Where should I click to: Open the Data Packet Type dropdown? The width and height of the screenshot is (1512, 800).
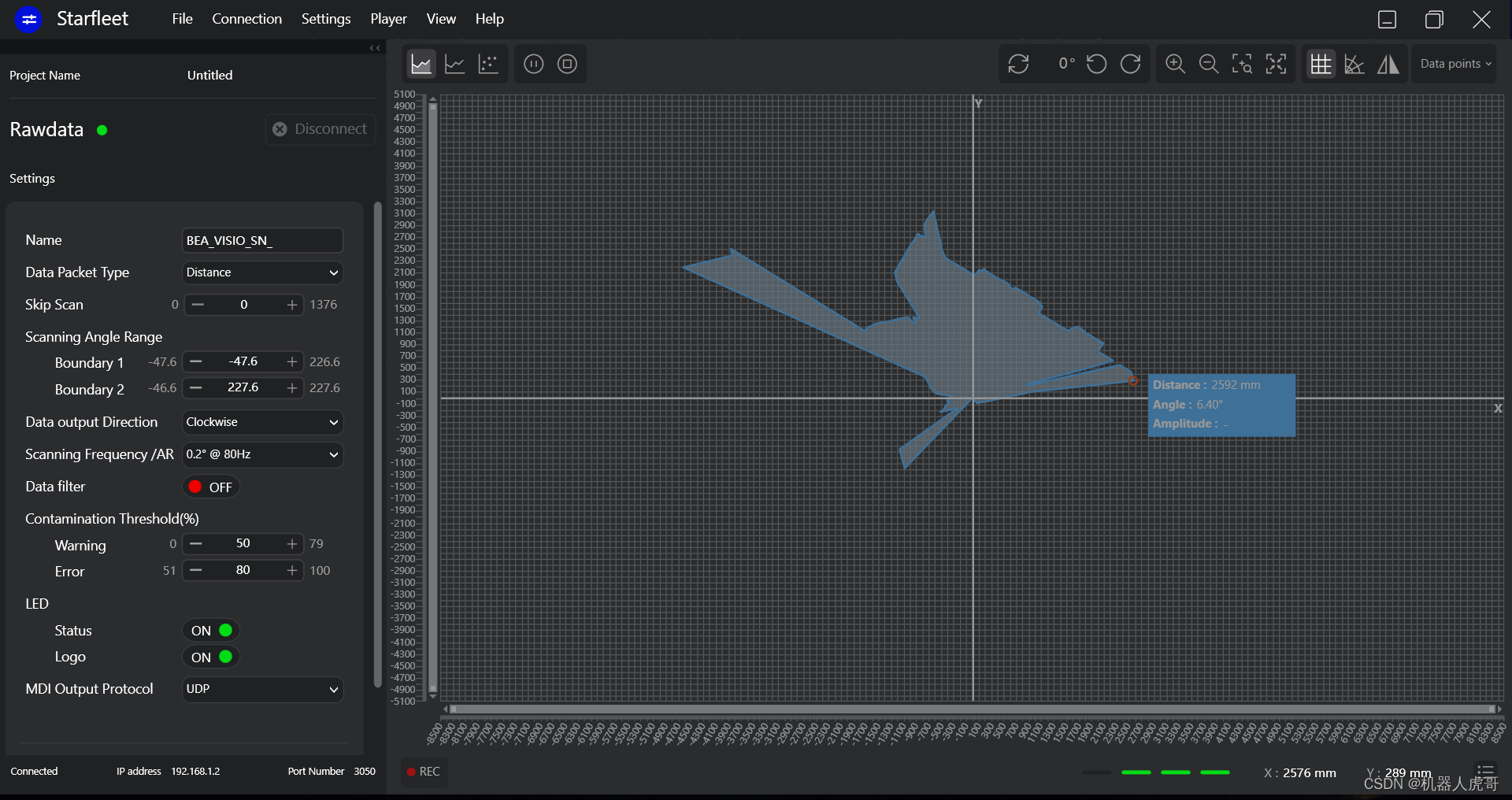pyautogui.click(x=262, y=272)
